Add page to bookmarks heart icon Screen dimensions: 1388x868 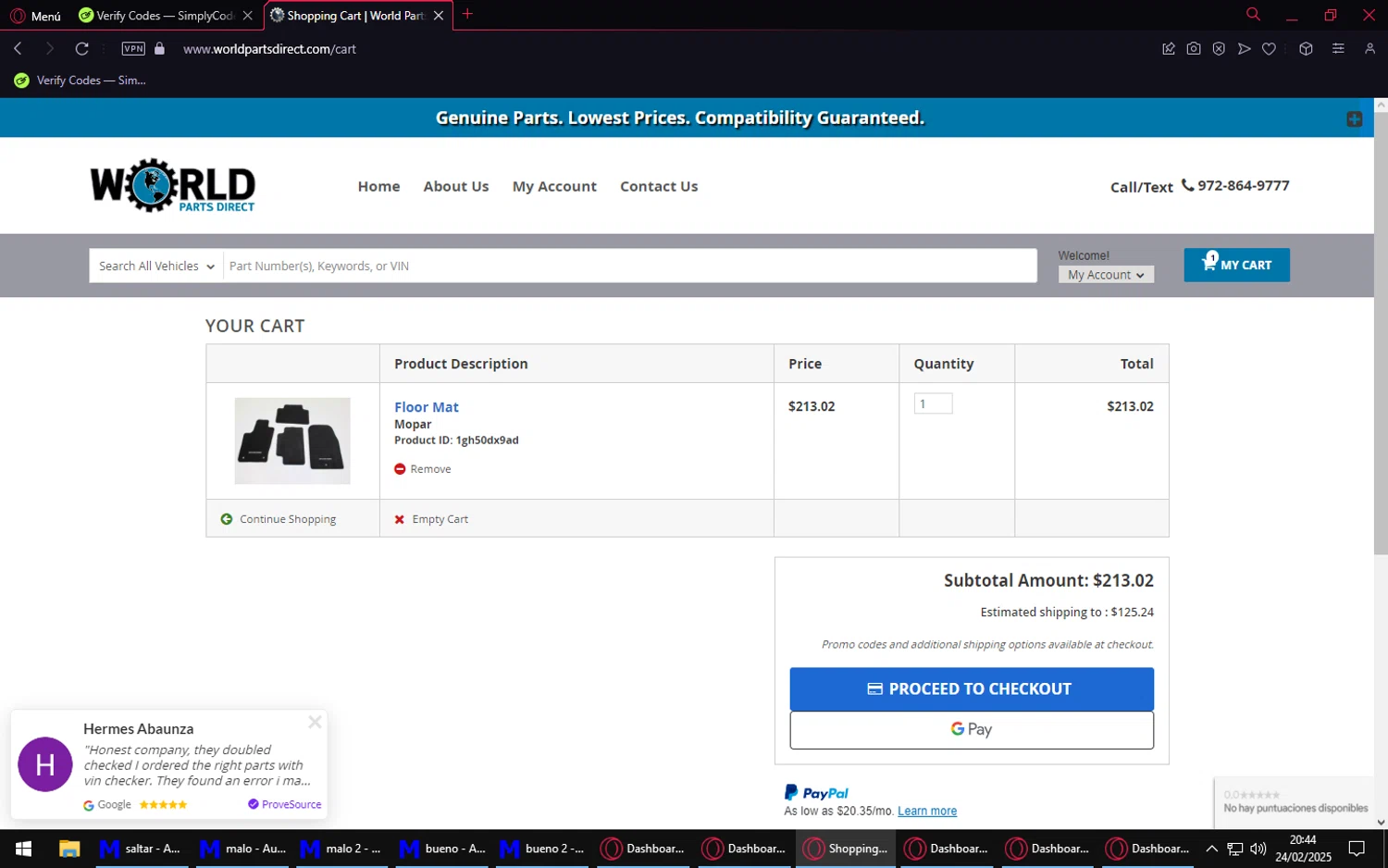tap(1269, 48)
